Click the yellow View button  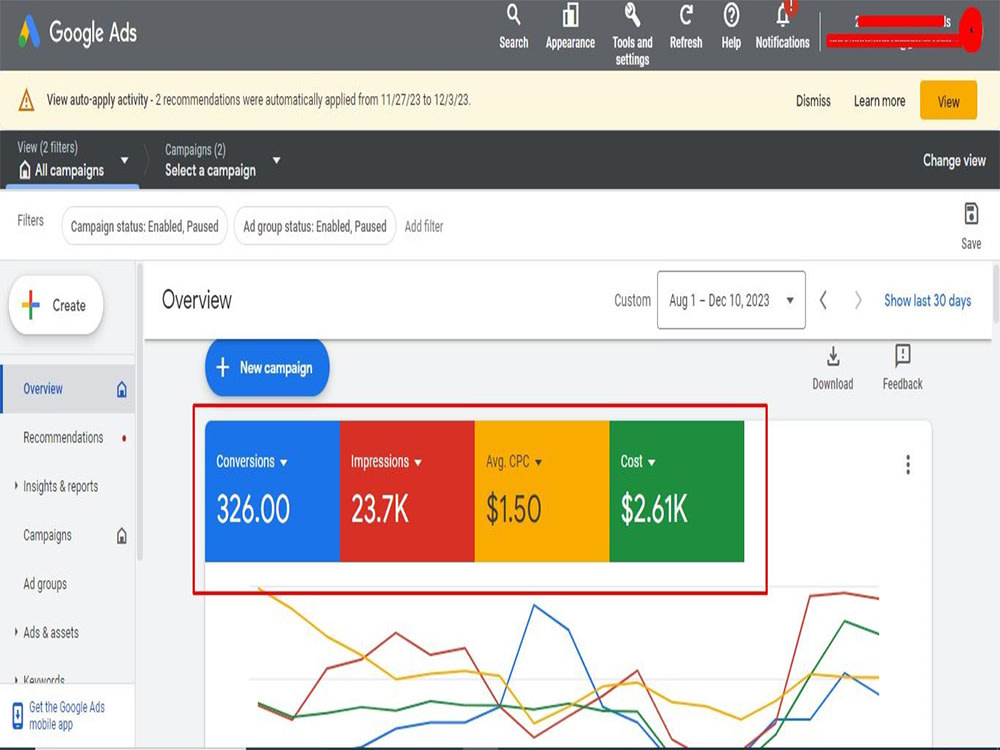tap(948, 101)
